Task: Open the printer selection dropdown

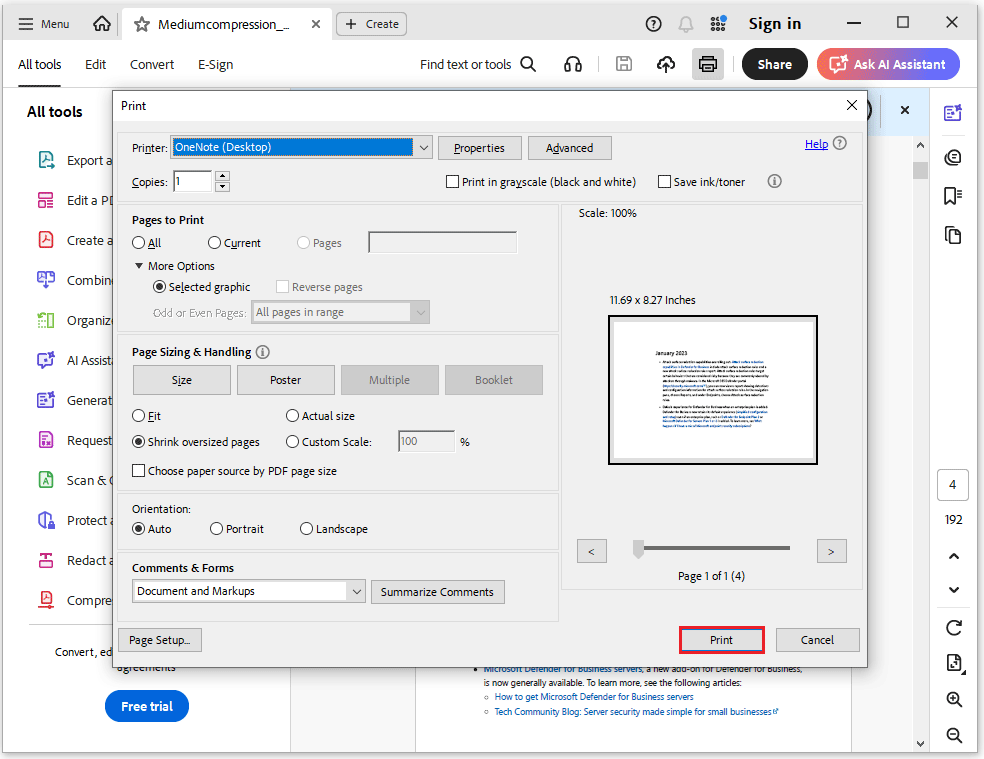Action: tap(424, 146)
